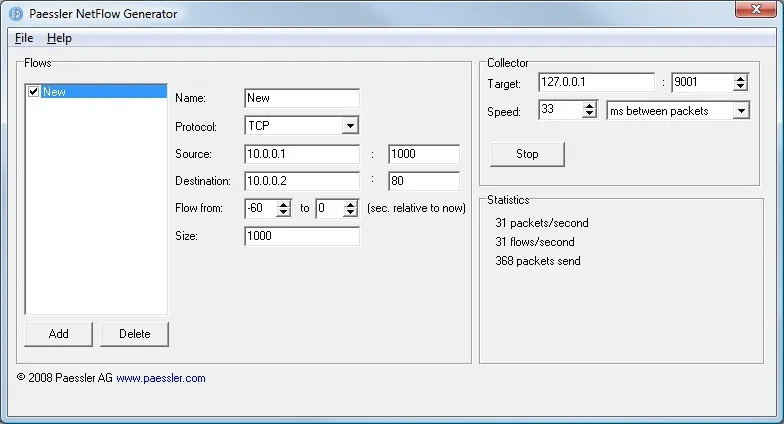Open the Help menu
This screenshot has width=784, height=424.
[x=59, y=38]
